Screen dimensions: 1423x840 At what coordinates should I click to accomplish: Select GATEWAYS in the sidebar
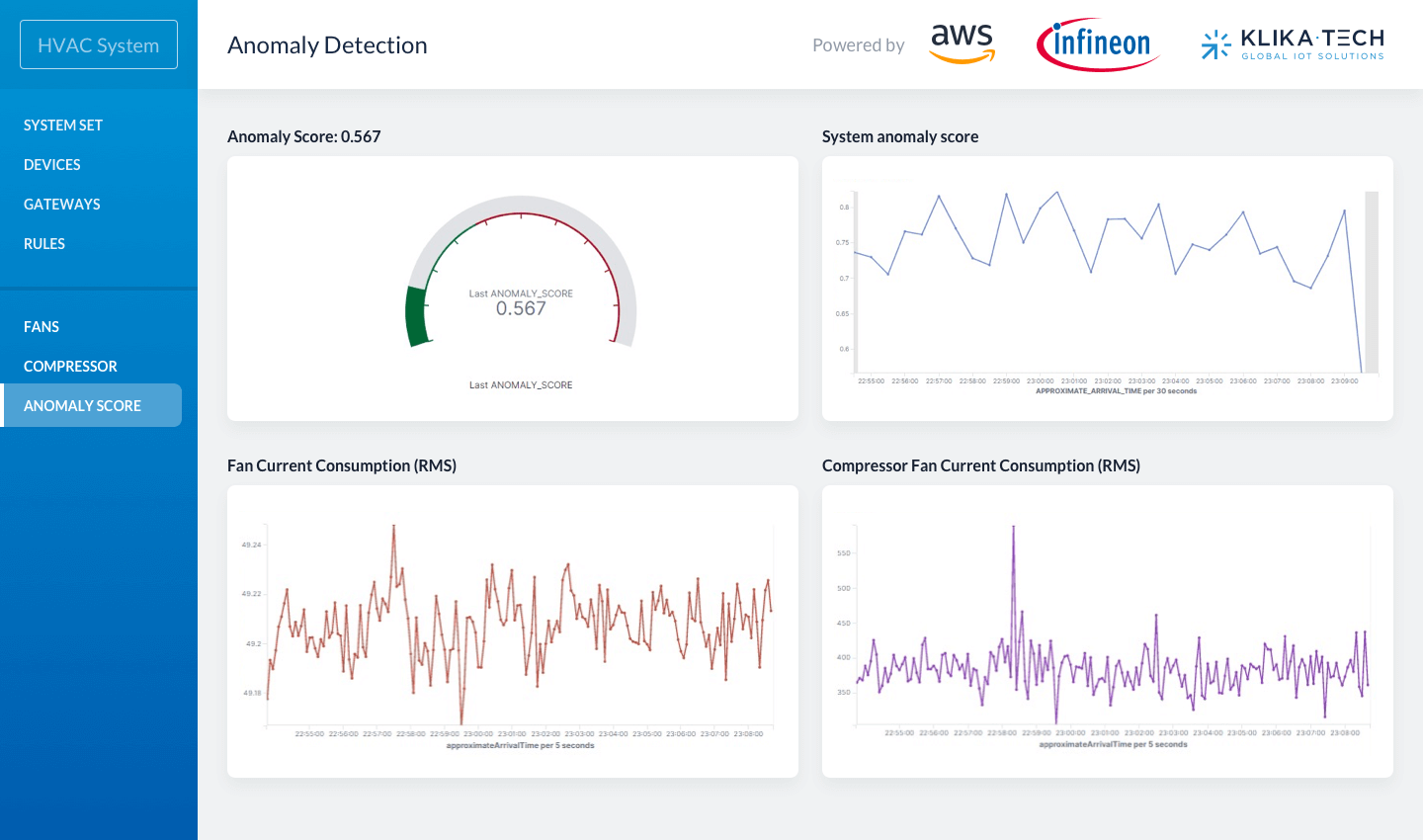(x=62, y=205)
